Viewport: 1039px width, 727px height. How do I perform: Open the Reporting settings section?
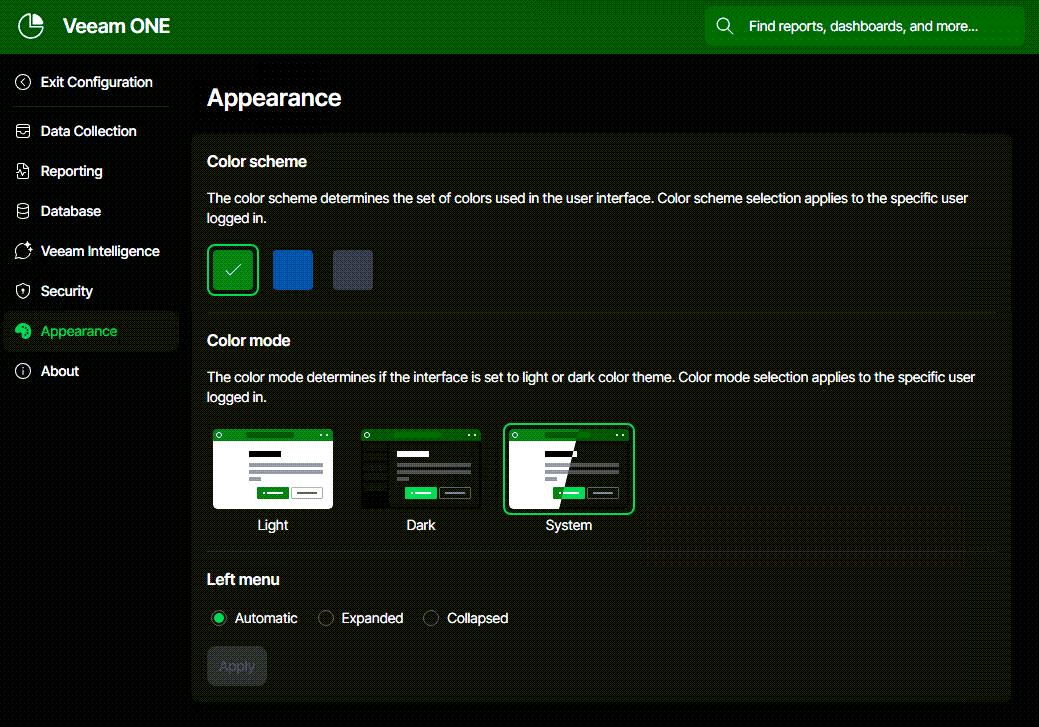(x=71, y=171)
